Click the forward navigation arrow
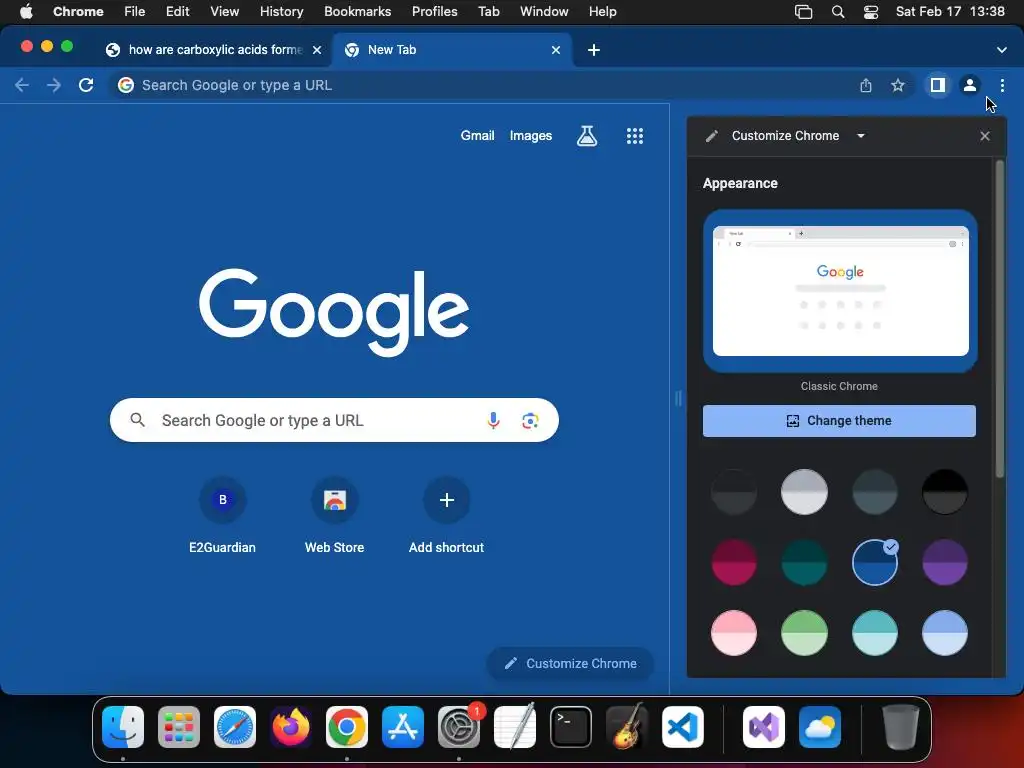The image size is (1024, 768). pos(54,86)
